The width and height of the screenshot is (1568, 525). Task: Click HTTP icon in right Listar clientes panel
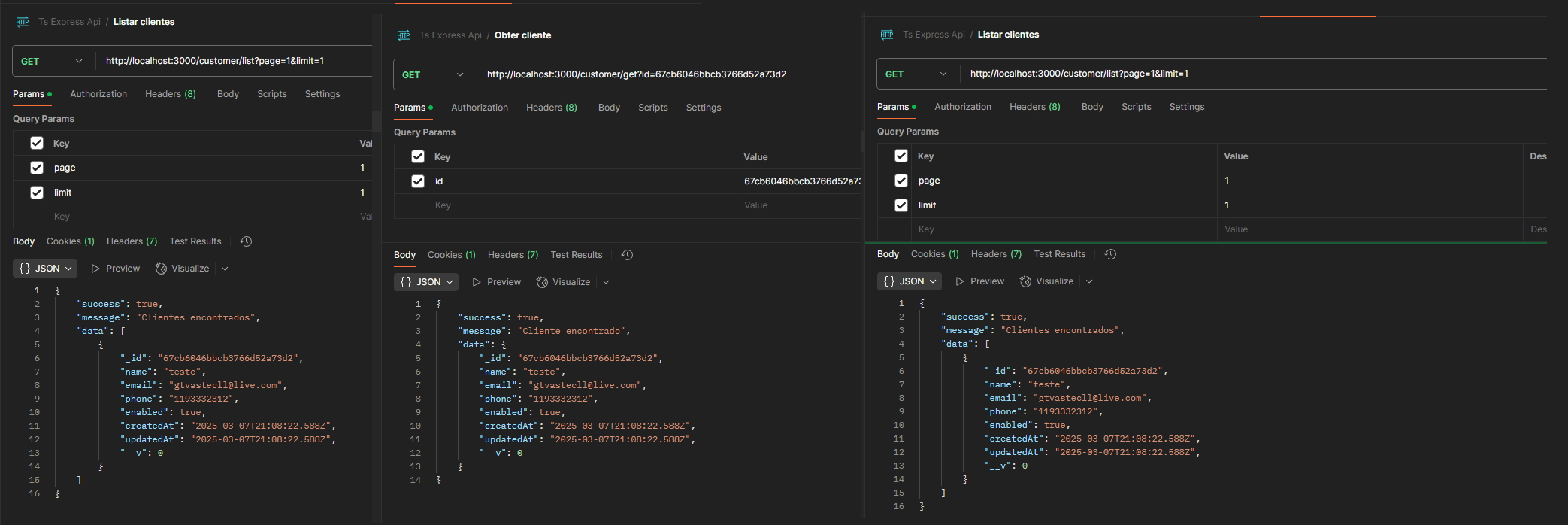click(887, 35)
